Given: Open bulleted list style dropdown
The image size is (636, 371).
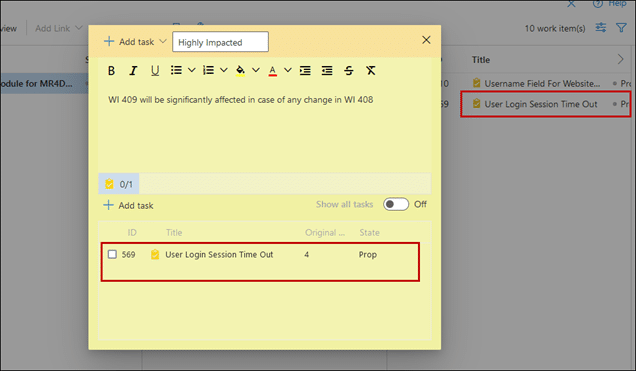Looking at the screenshot, I should click(191, 70).
